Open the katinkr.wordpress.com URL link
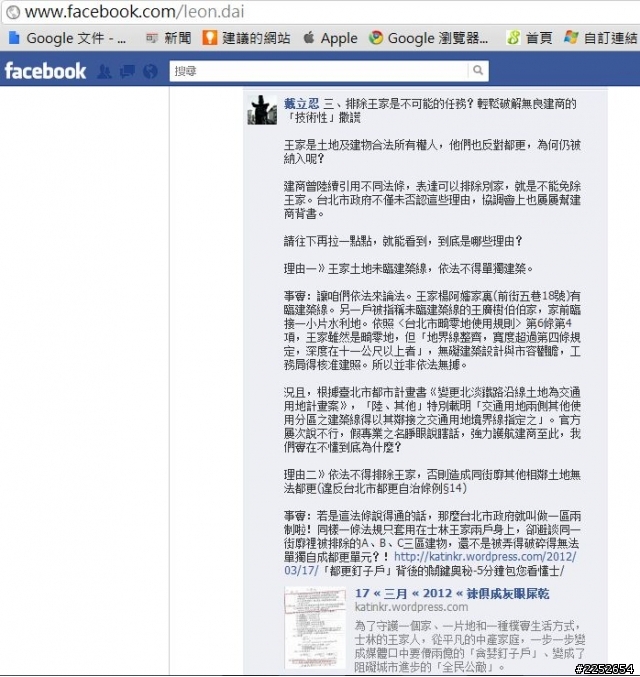Viewport: 640px width, 677px height. [x=430, y=563]
